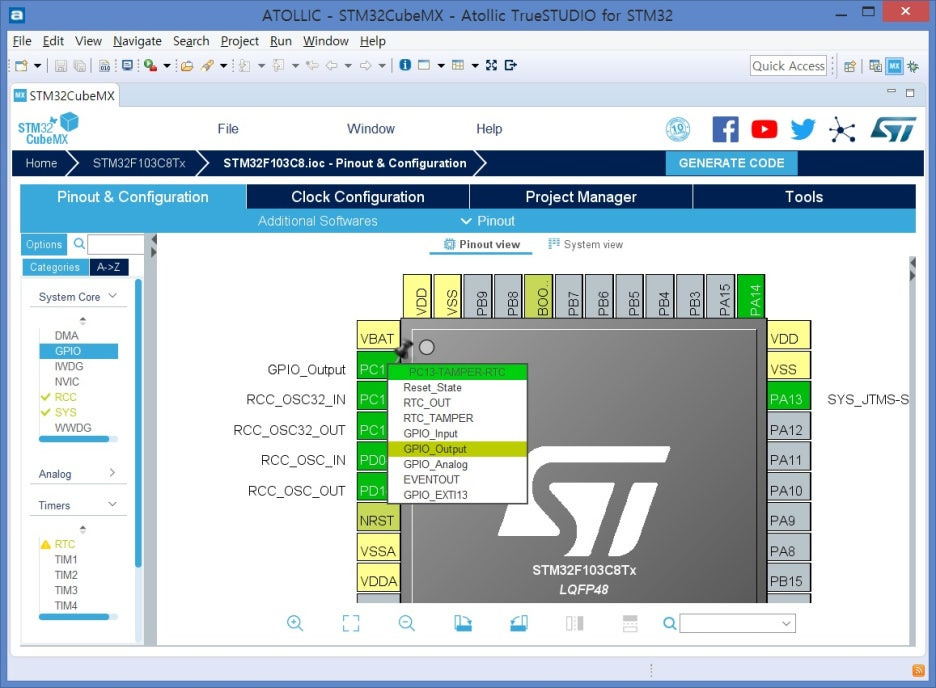Select System view tab
936x688 pixels.
point(586,244)
